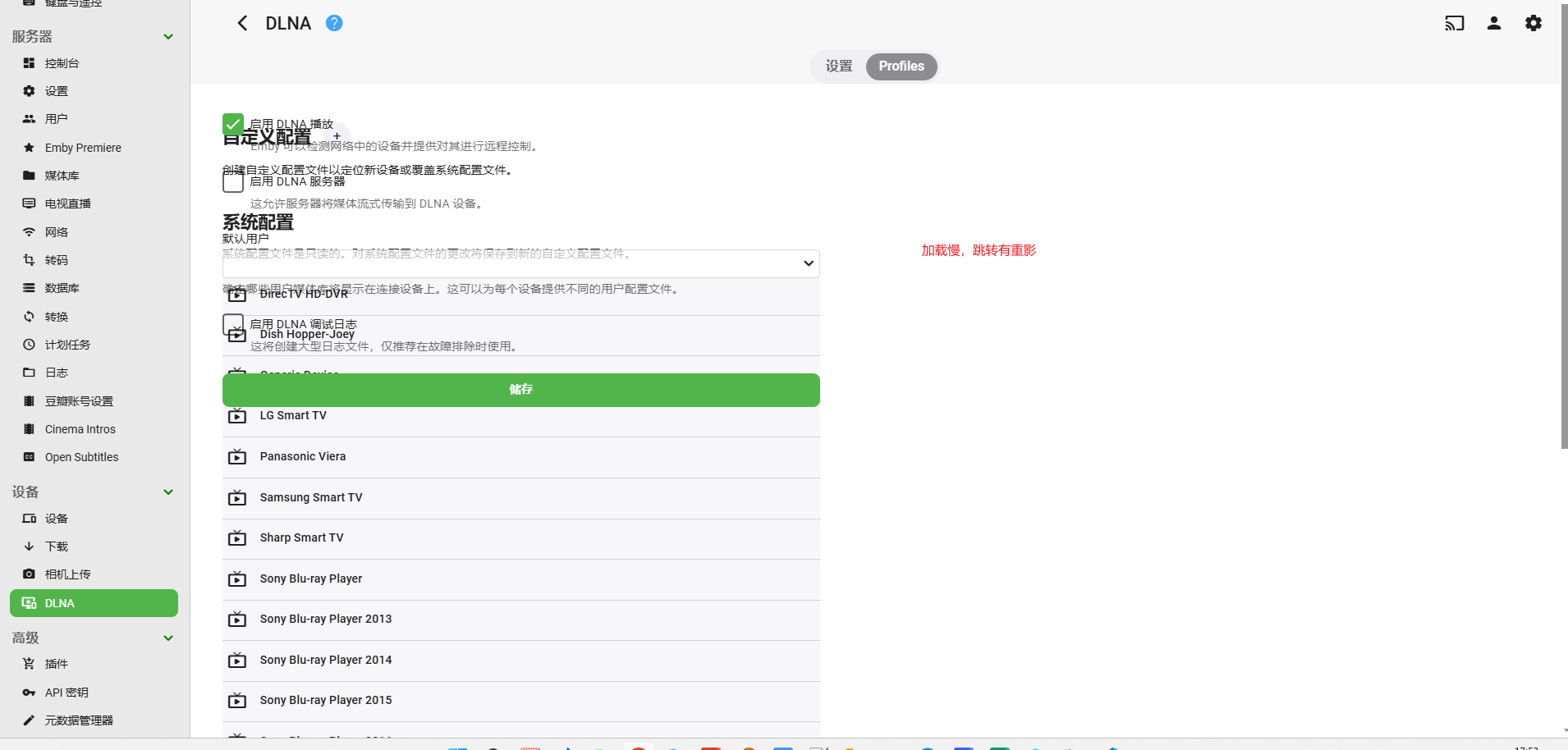Screen dimensions: 1568x750
Task: Open the settings gear icon
Action: click(x=1533, y=24)
